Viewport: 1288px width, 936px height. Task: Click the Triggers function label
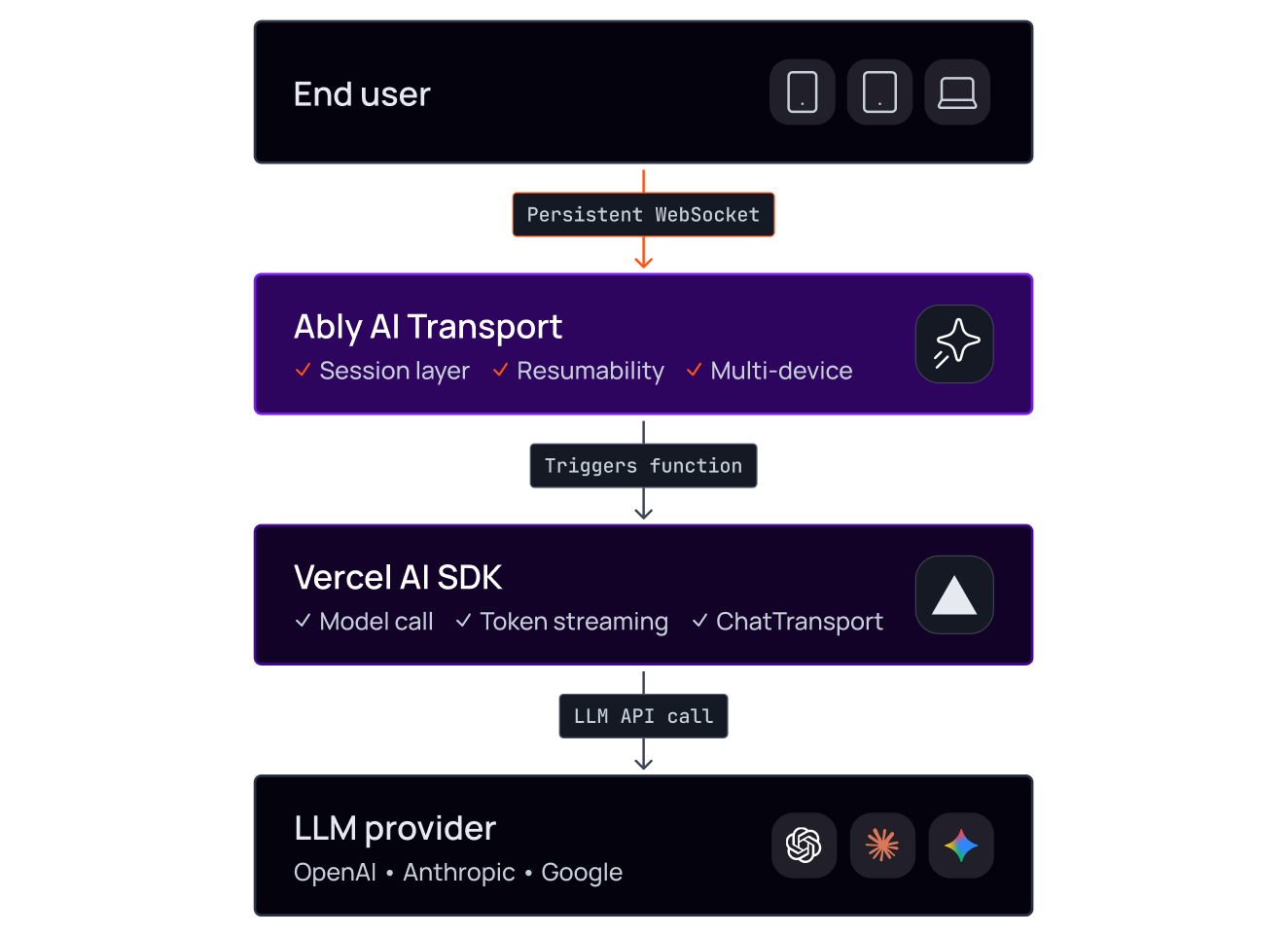643,466
